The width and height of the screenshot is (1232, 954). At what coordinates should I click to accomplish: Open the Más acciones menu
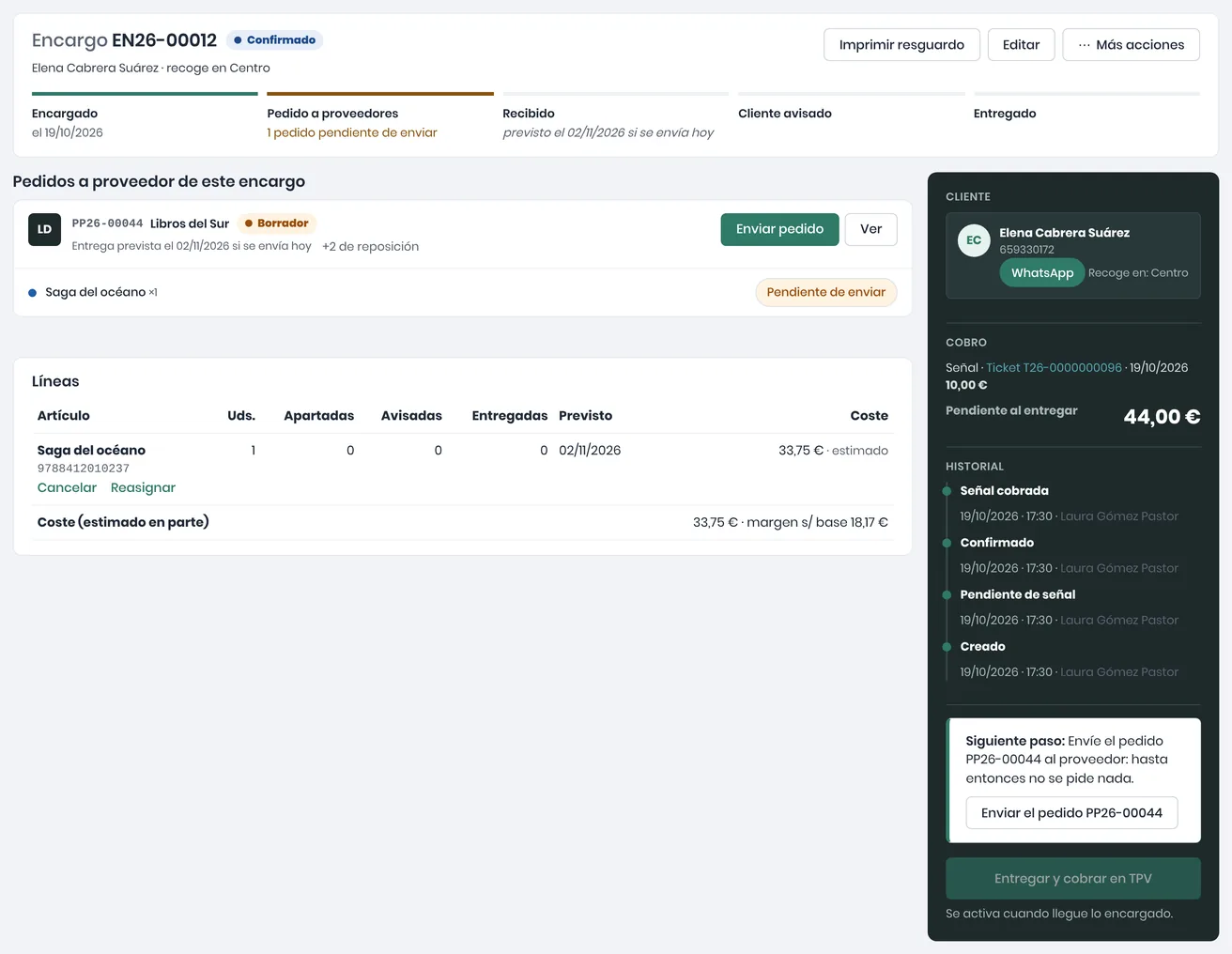click(1131, 44)
